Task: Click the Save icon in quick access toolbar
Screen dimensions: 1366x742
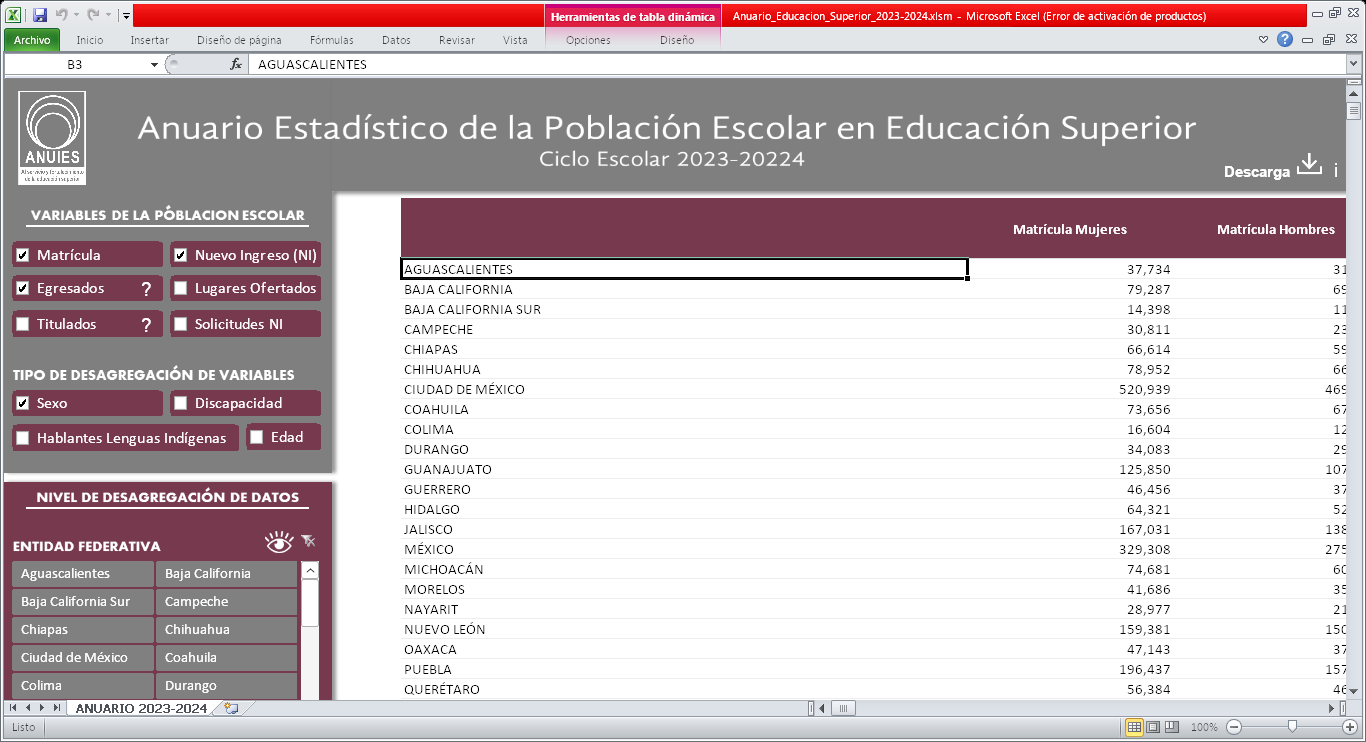Action: 40,15
